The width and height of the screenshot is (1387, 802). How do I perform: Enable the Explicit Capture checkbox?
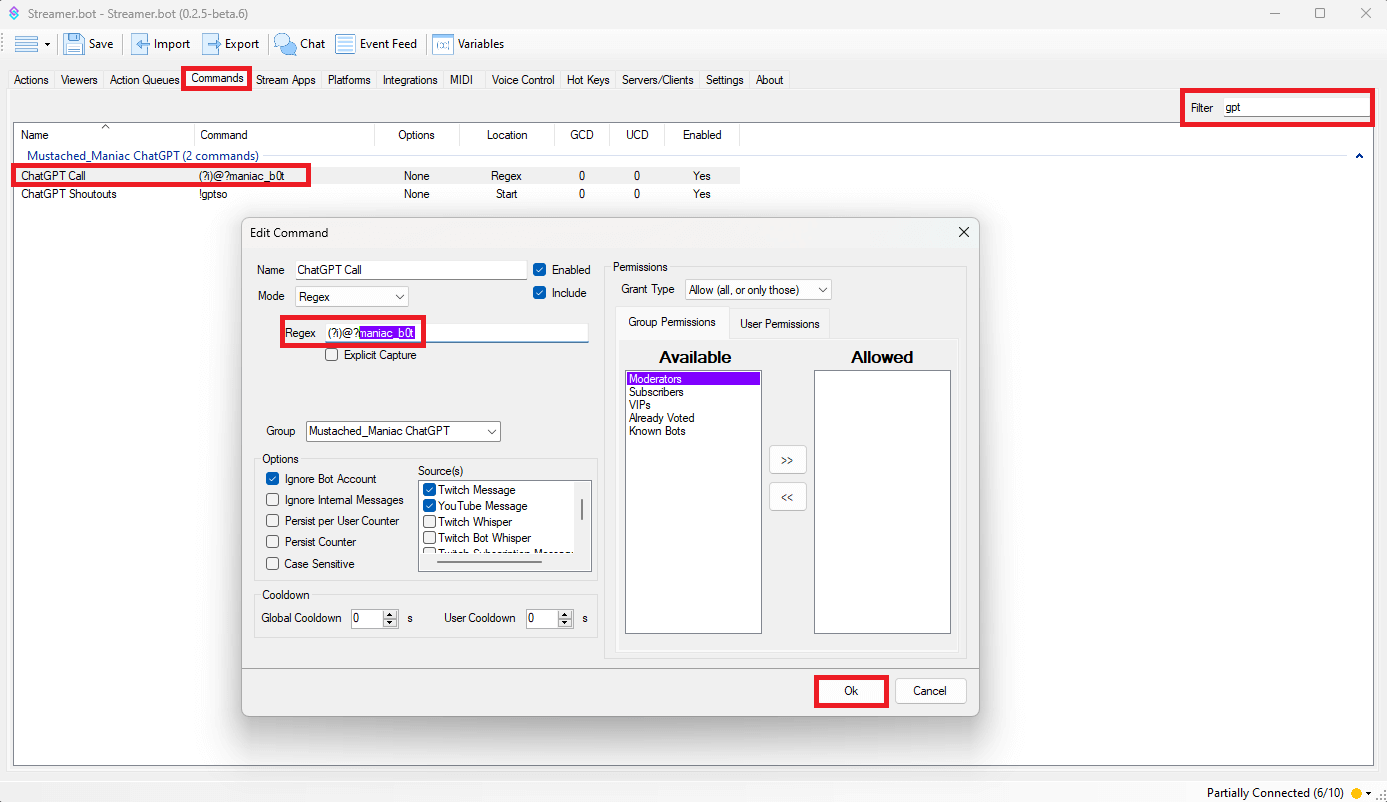click(x=332, y=355)
